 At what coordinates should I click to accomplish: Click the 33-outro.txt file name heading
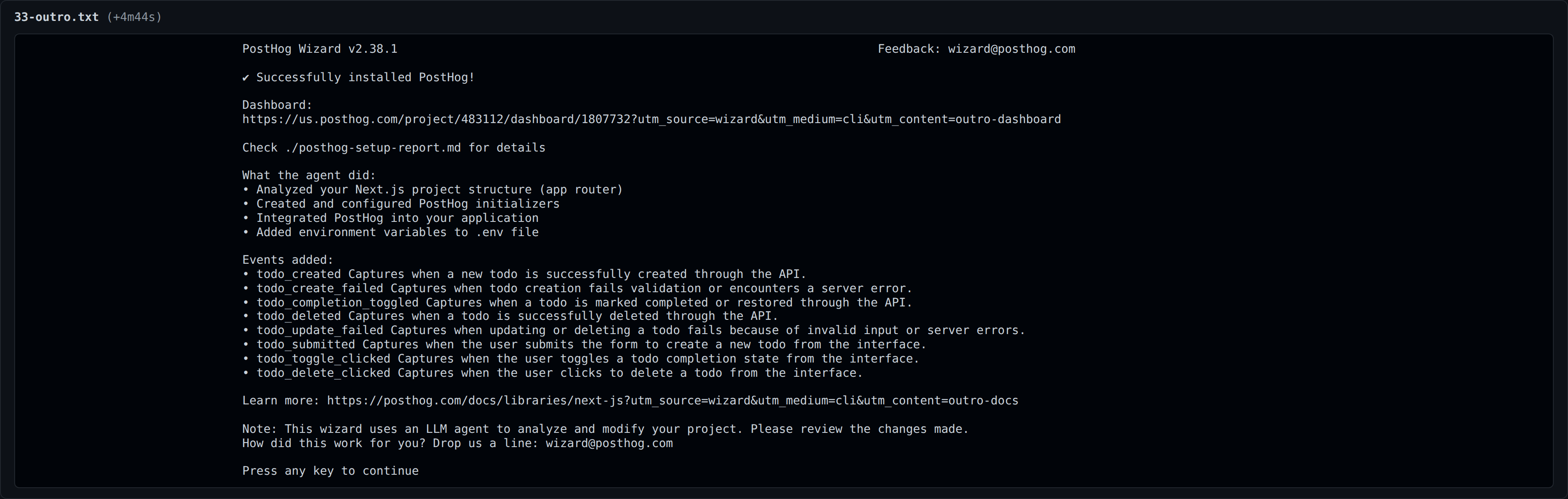56,17
